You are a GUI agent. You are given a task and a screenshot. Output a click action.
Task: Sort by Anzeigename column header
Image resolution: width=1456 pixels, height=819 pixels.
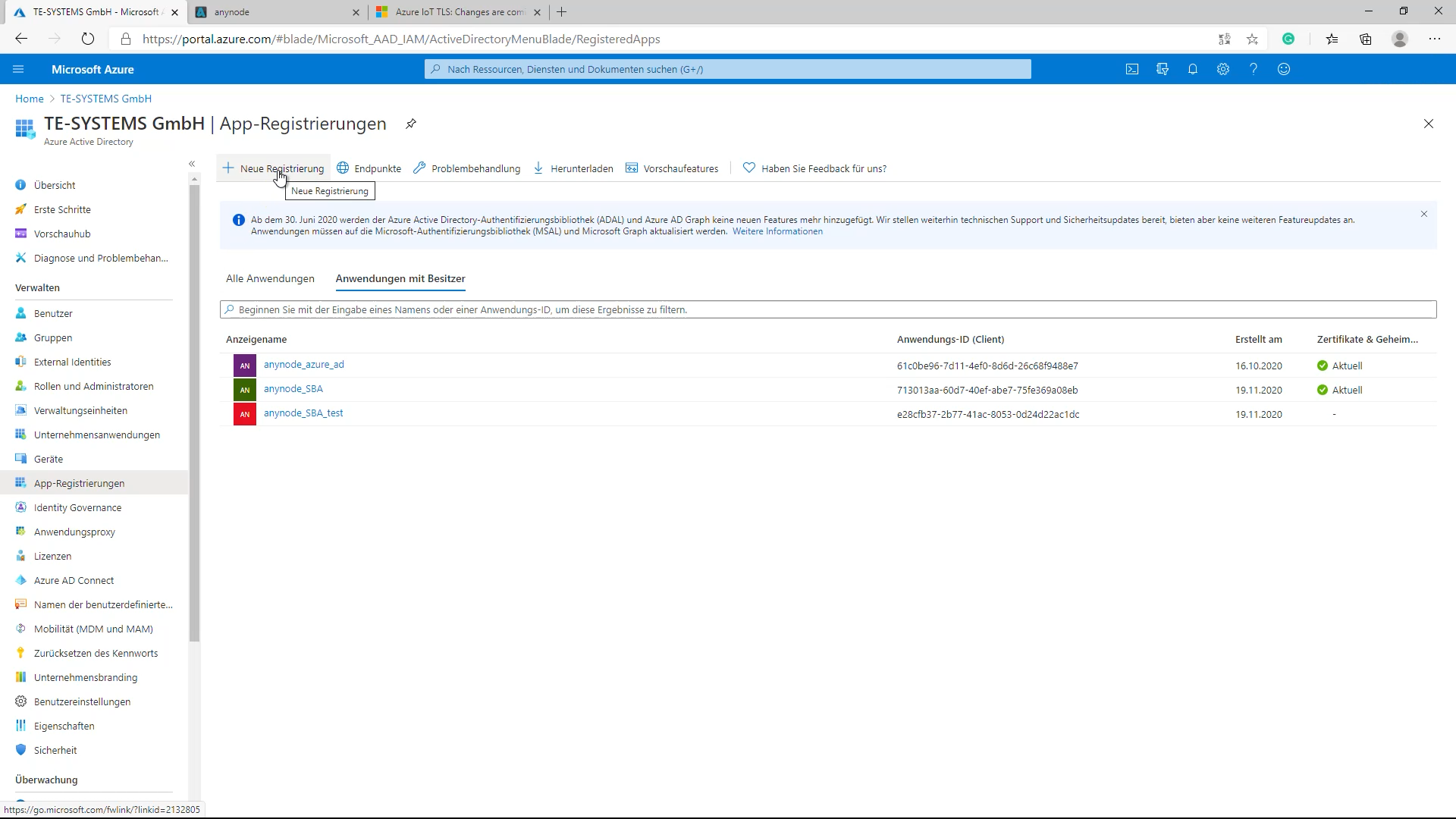256,339
